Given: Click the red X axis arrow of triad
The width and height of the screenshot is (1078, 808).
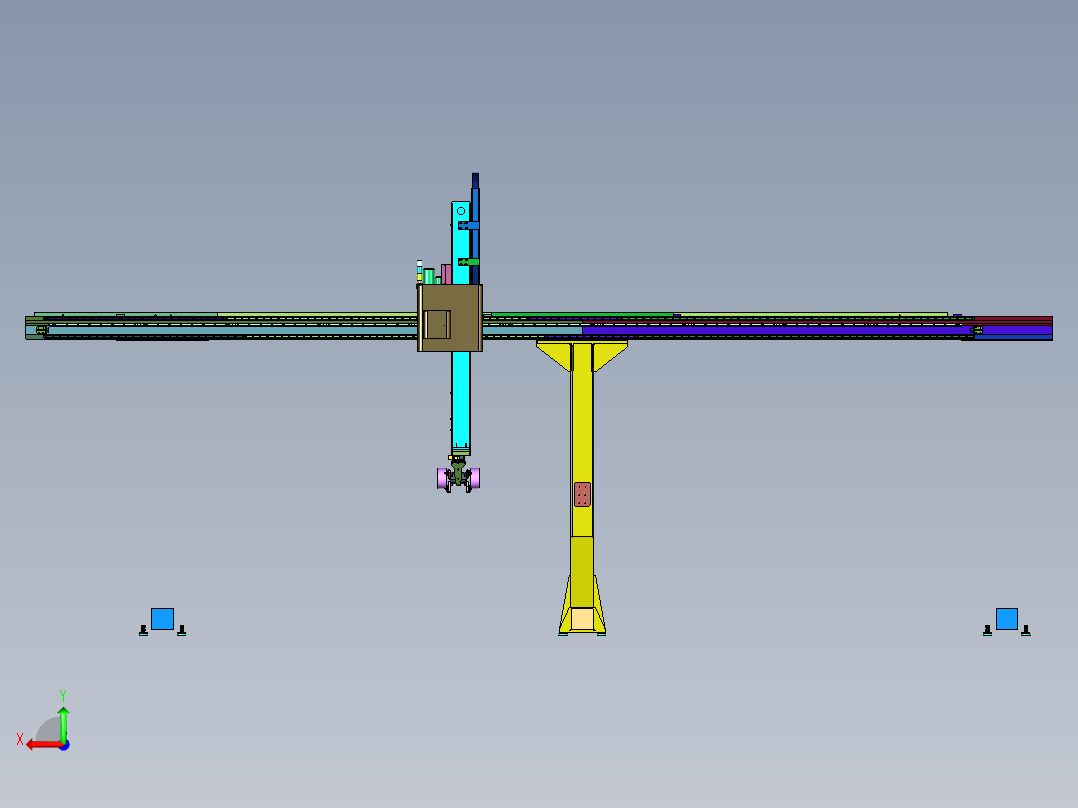Looking at the screenshot, I should [x=44, y=745].
